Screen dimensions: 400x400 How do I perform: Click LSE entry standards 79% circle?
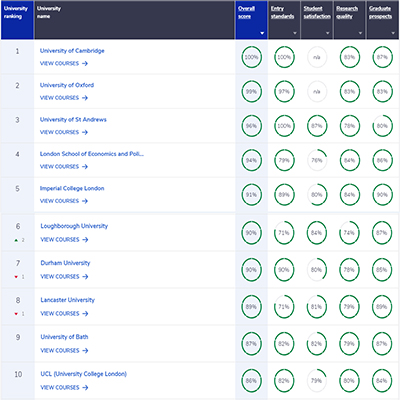[284, 160]
